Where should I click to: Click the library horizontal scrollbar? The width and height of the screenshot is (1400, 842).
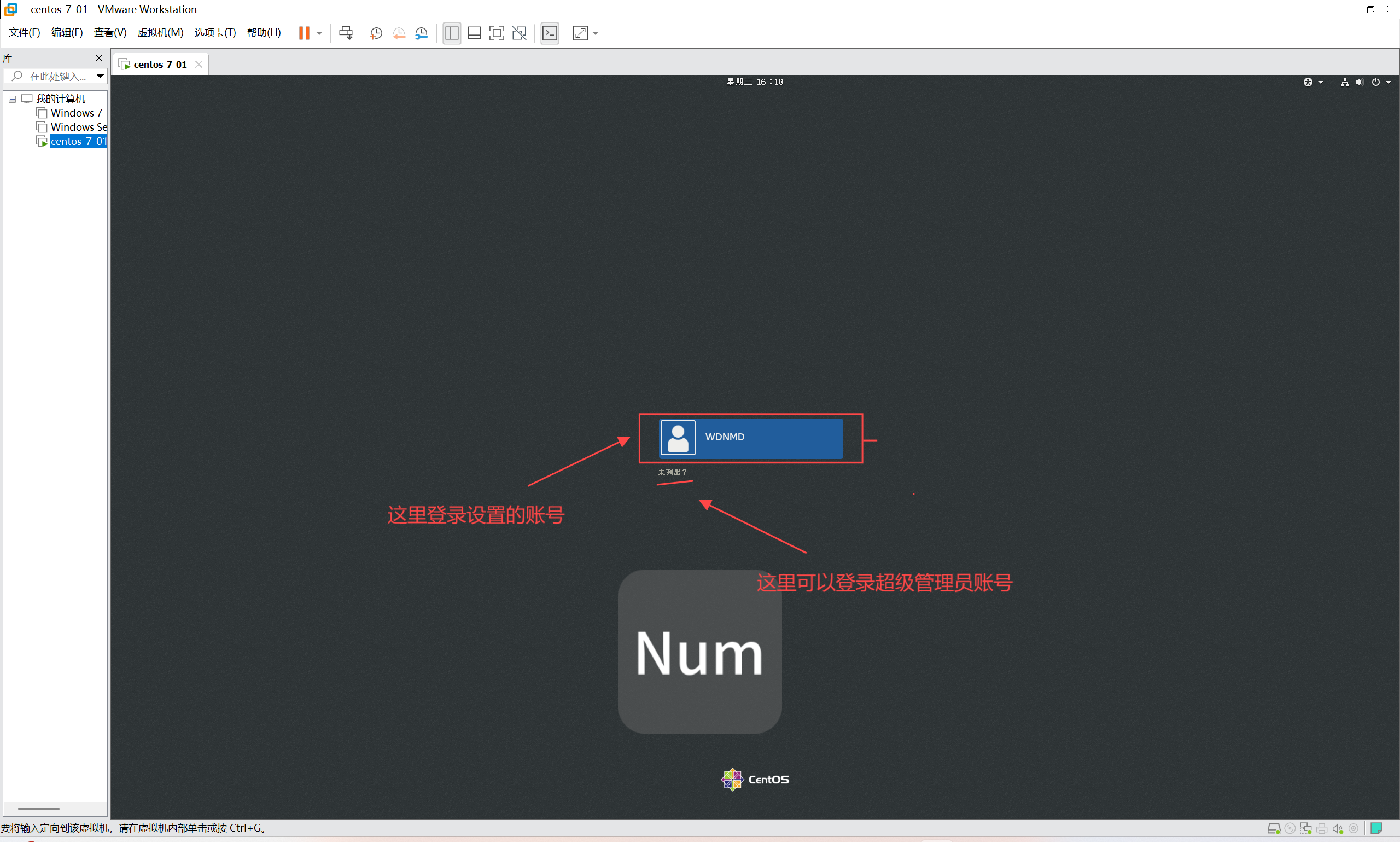[x=39, y=809]
